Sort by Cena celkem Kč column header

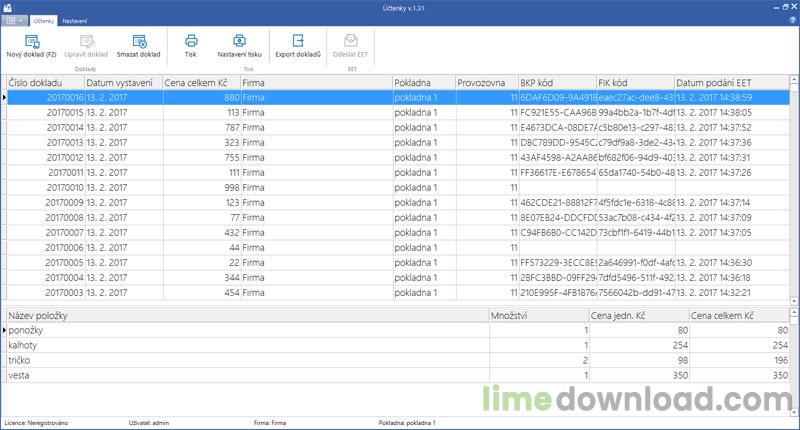point(200,82)
